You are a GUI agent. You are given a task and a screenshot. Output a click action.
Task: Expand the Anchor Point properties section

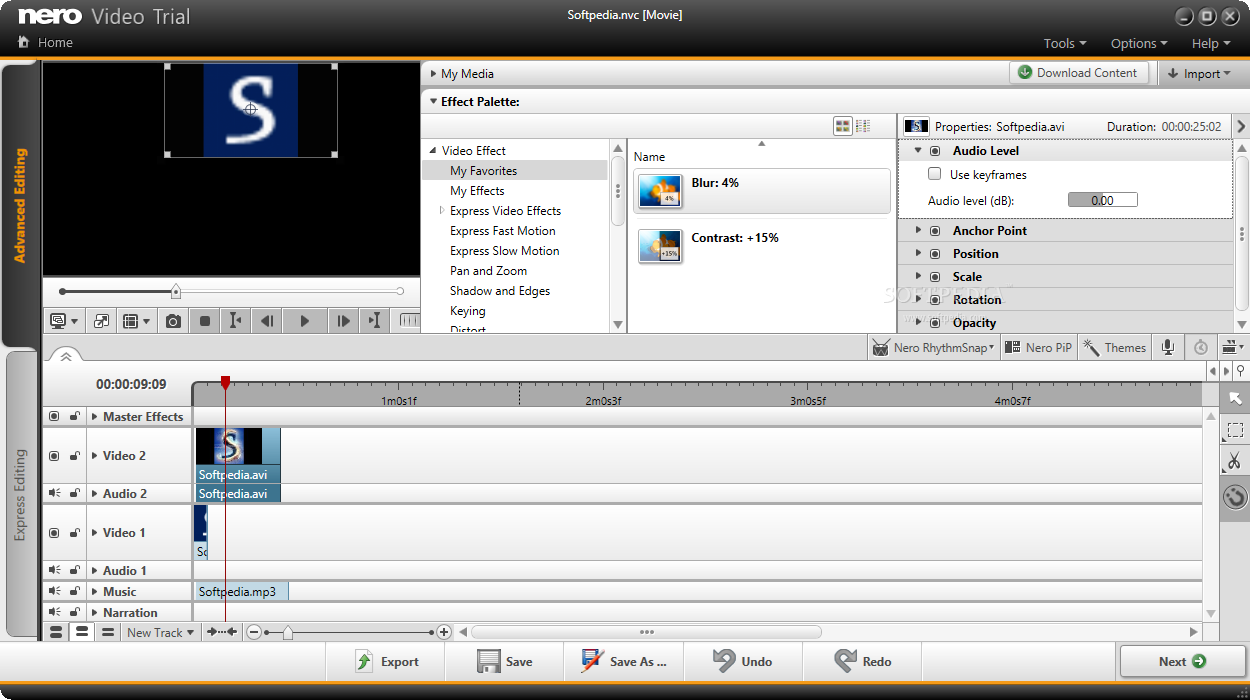pos(918,230)
